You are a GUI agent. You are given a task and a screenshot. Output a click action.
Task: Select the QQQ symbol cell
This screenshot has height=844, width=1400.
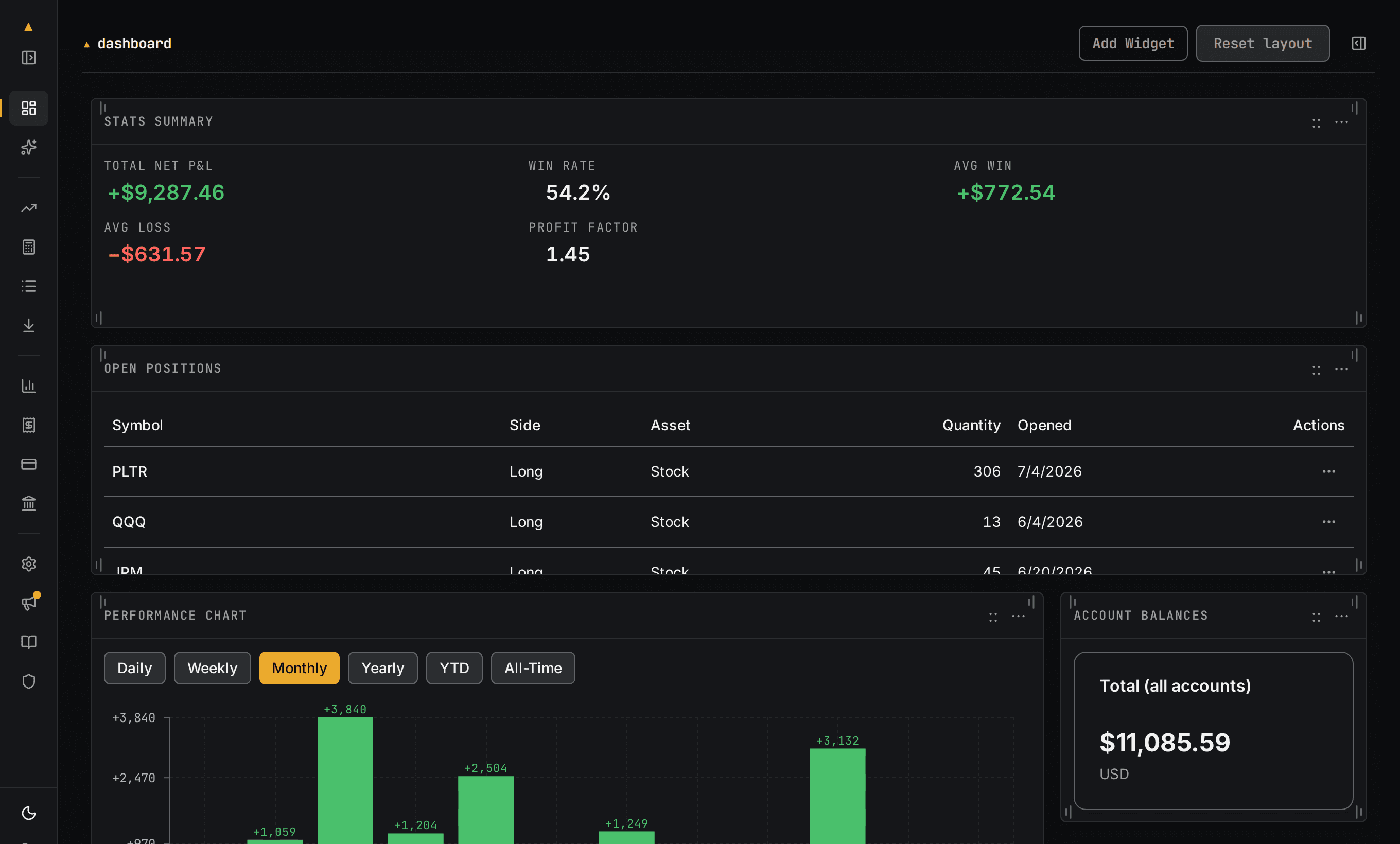(129, 522)
